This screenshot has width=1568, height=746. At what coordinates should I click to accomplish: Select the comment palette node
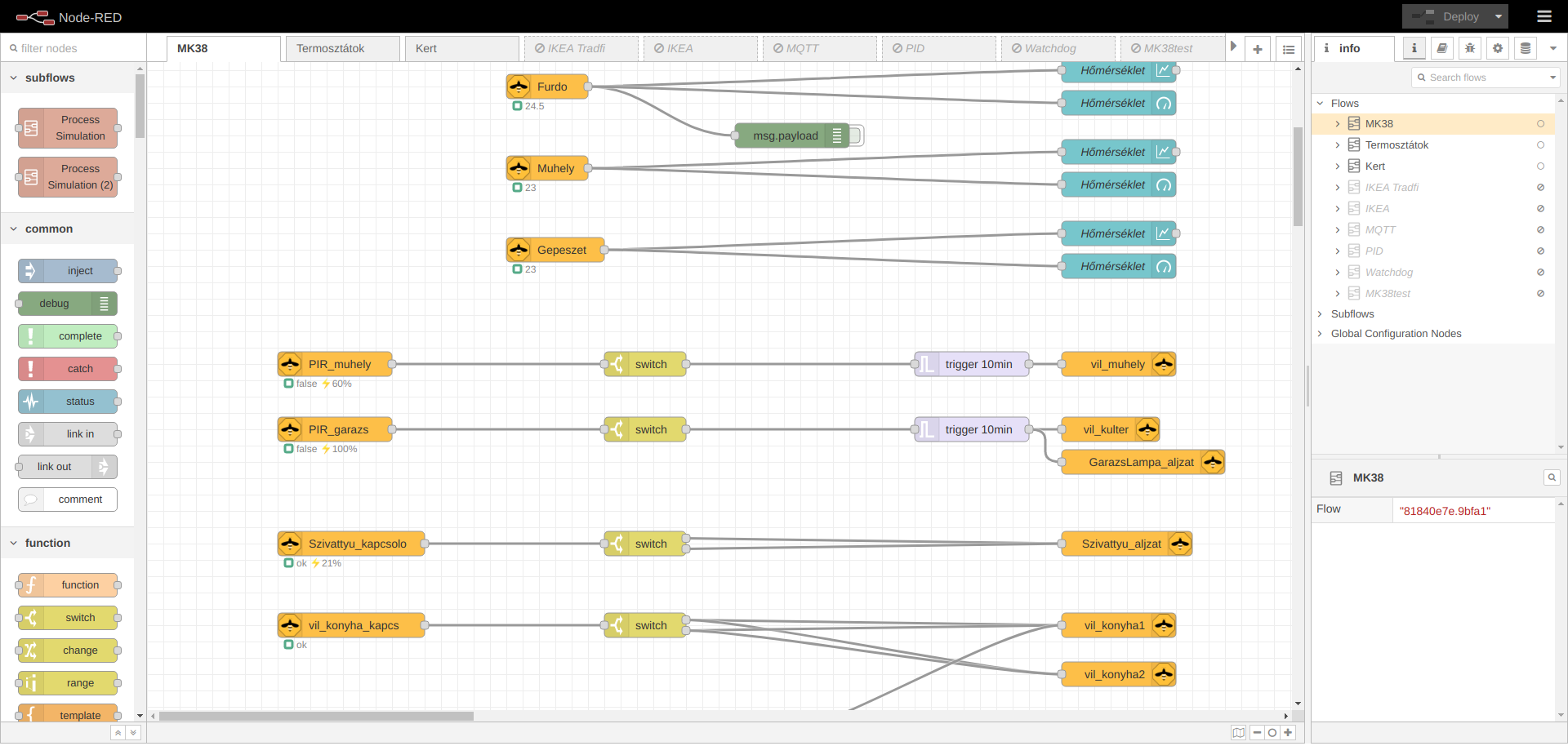click(x=68, y=500)
